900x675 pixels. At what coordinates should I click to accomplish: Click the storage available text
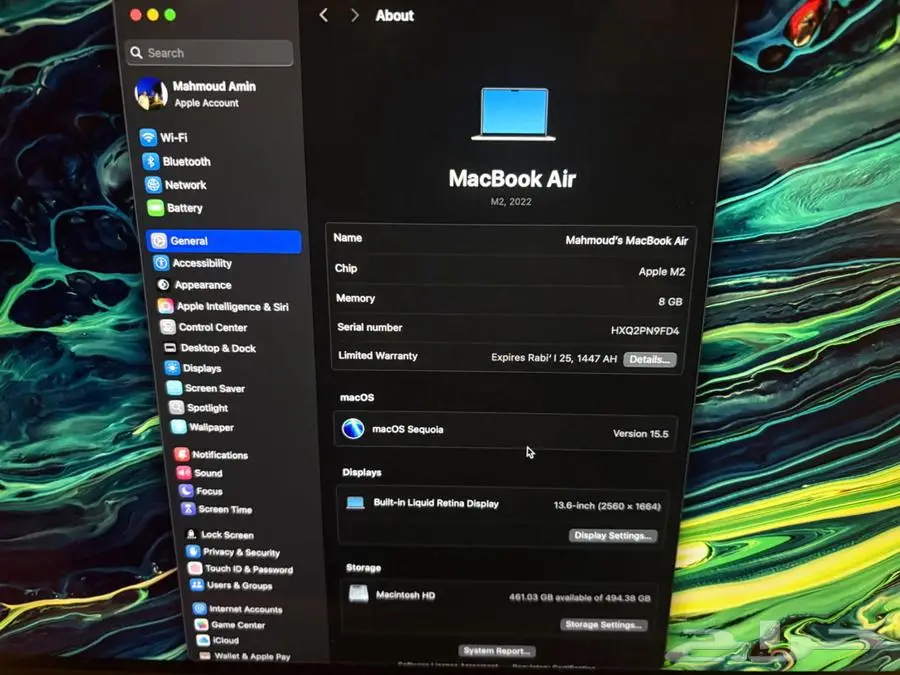(x=580, y=598)
